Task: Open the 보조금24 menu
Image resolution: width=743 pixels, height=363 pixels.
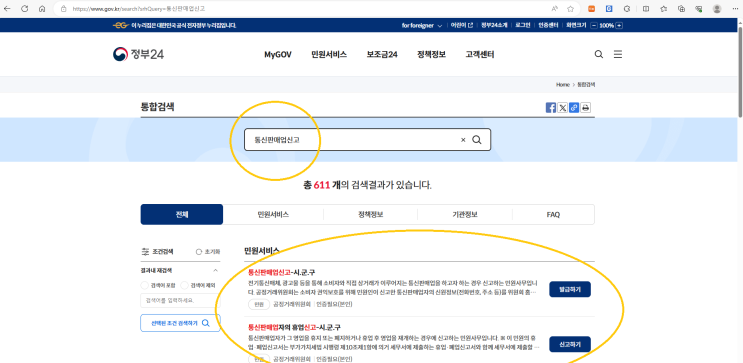Action: [x=382, y=54]
